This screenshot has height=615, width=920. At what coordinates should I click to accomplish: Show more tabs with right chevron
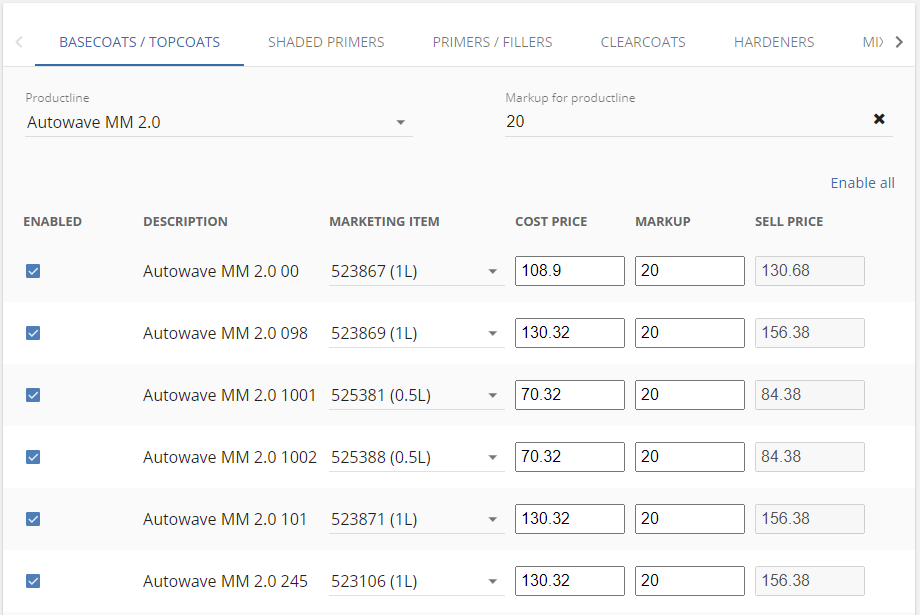[x=899, y=42]
